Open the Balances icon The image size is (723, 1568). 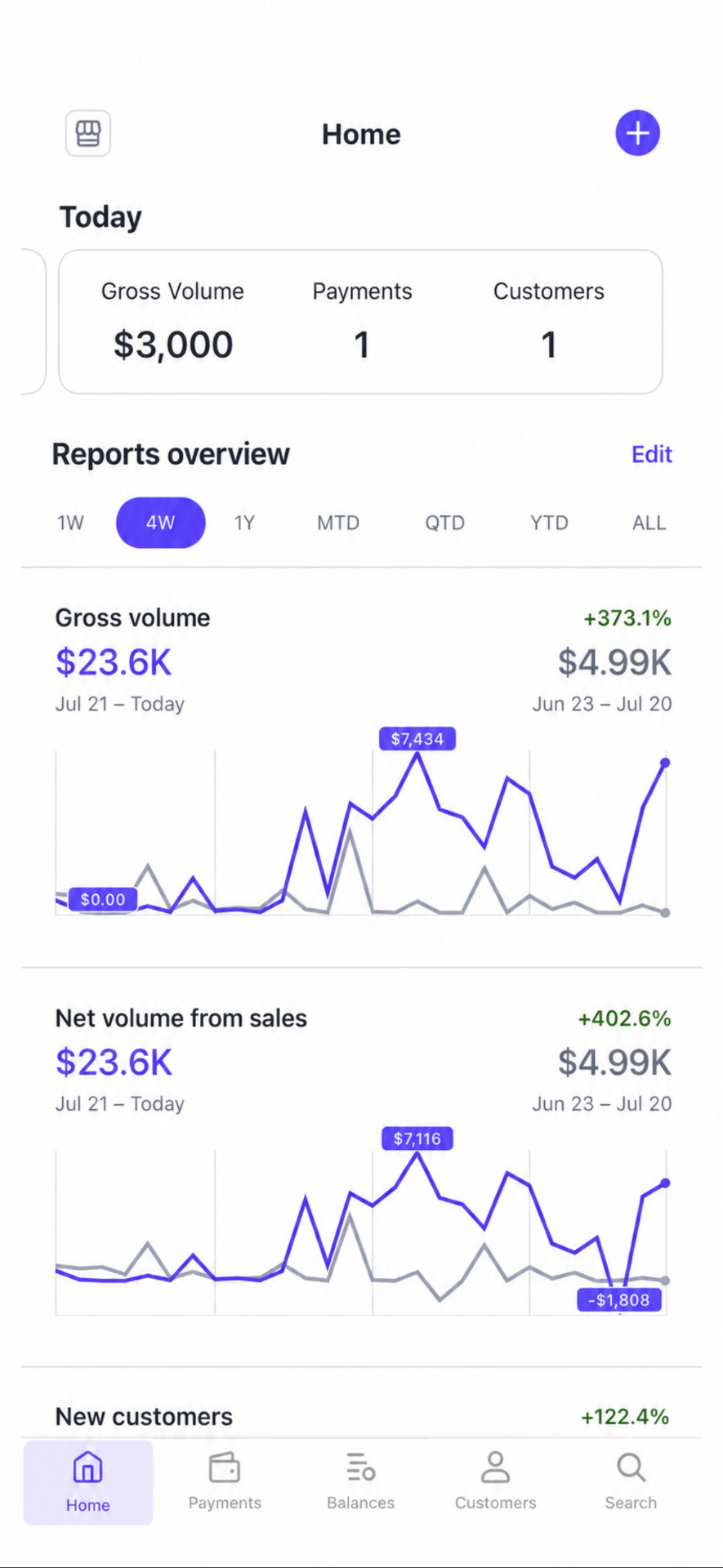coord(360,1467)
